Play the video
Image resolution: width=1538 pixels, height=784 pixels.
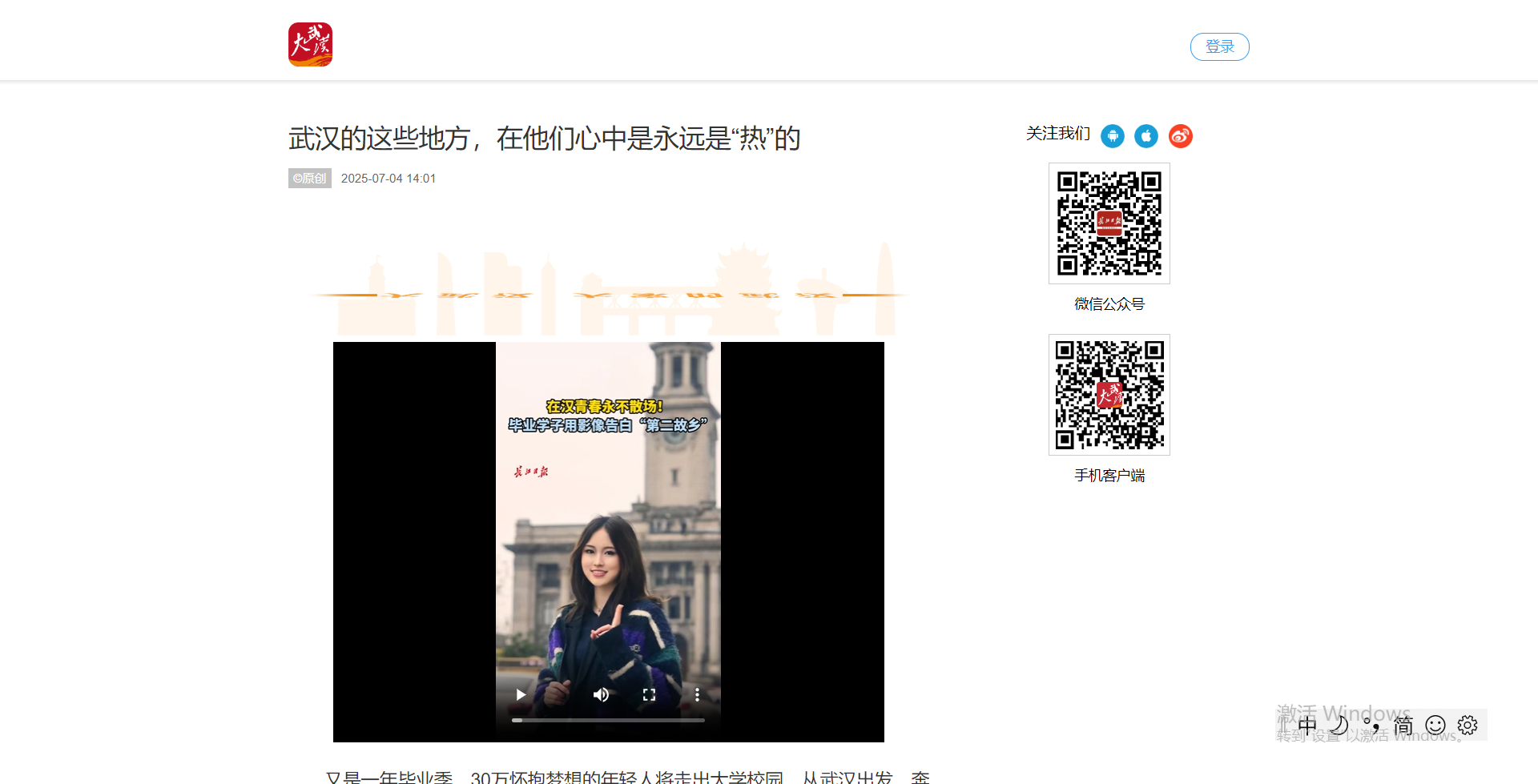[521, 694]
